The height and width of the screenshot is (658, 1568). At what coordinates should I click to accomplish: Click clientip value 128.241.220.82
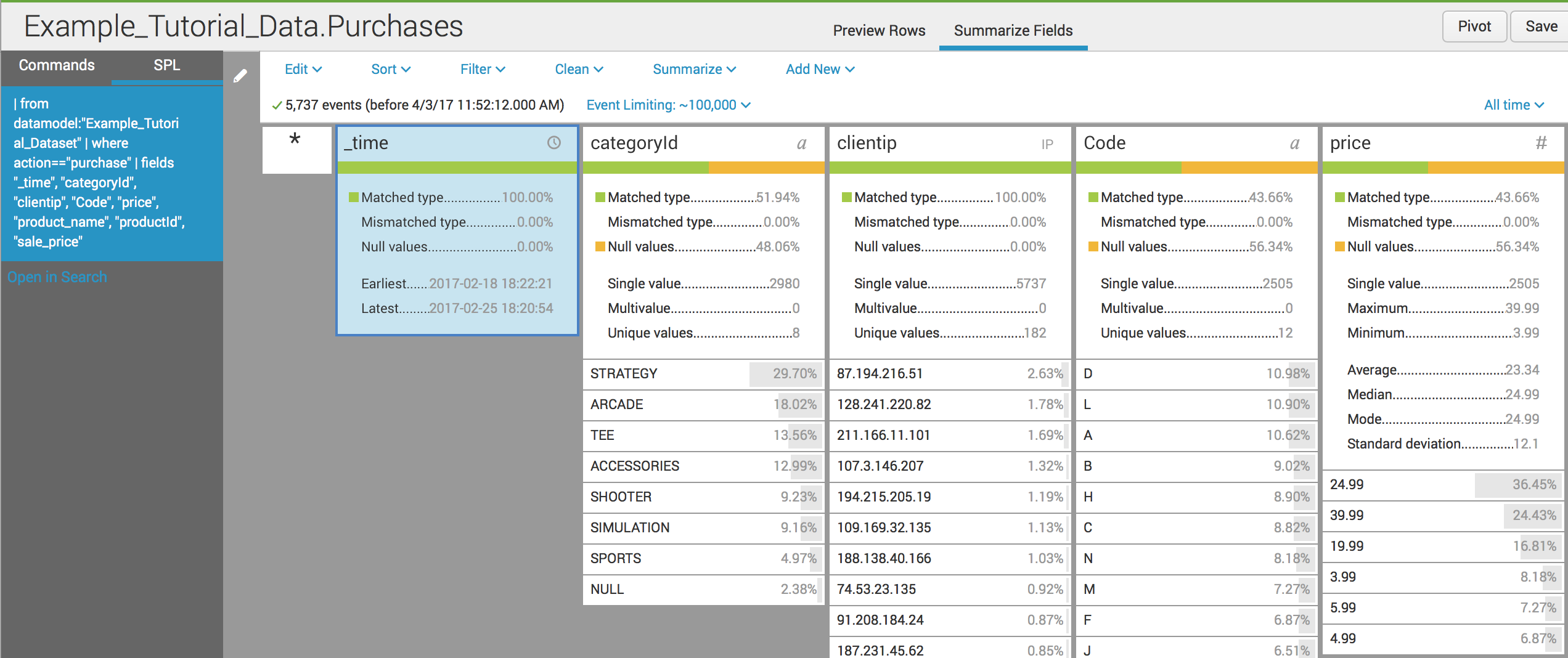point(950,405)
